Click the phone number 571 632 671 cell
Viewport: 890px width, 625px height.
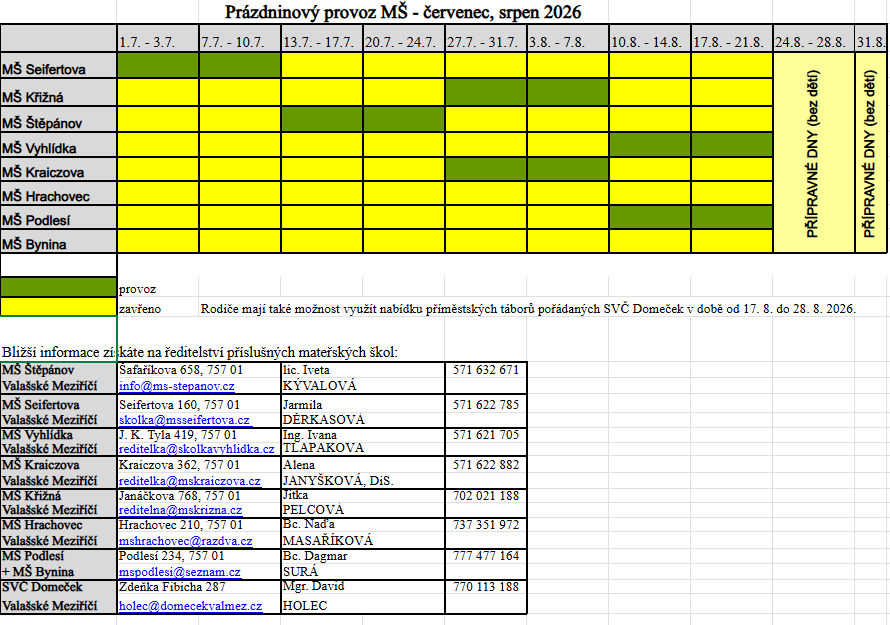(x=485, y=370)
